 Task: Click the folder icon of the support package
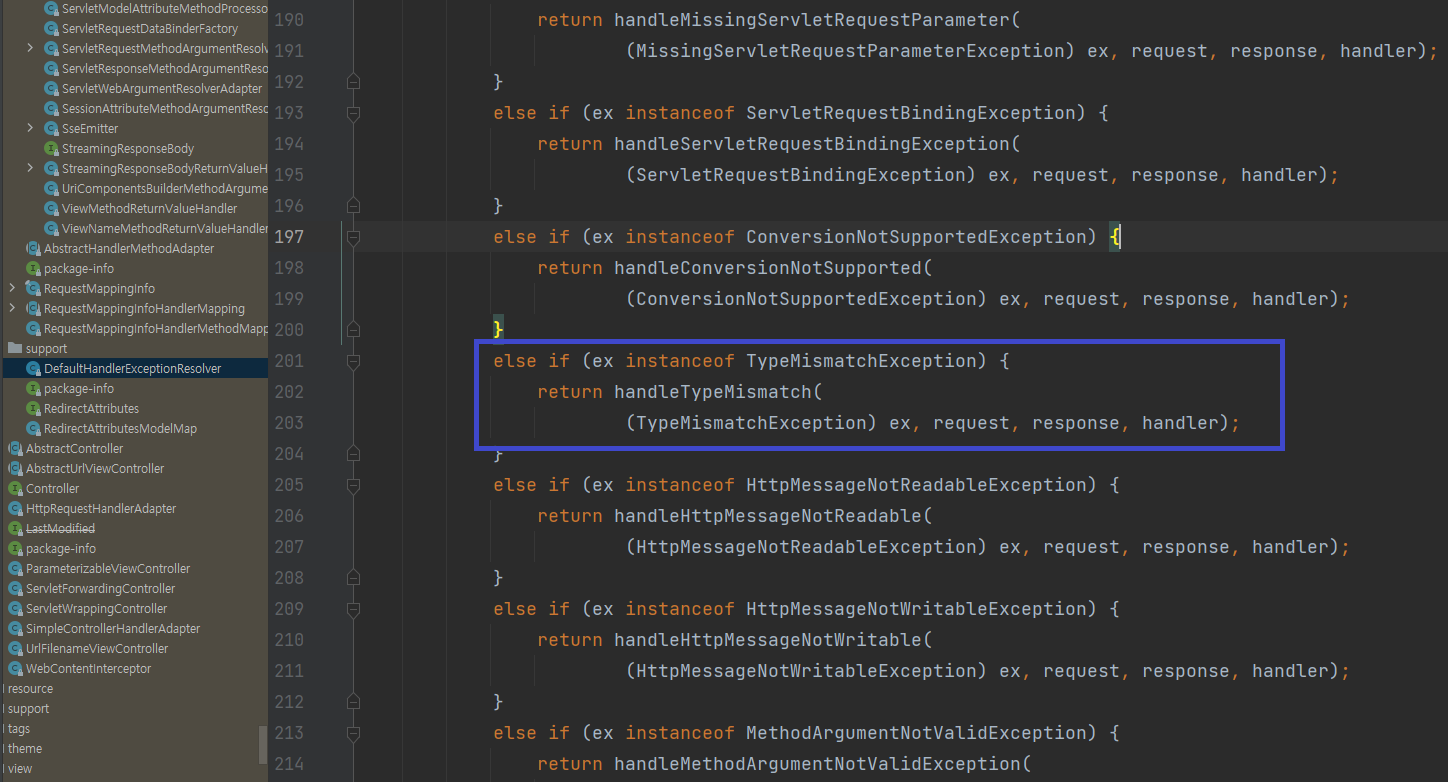[15, 349]
